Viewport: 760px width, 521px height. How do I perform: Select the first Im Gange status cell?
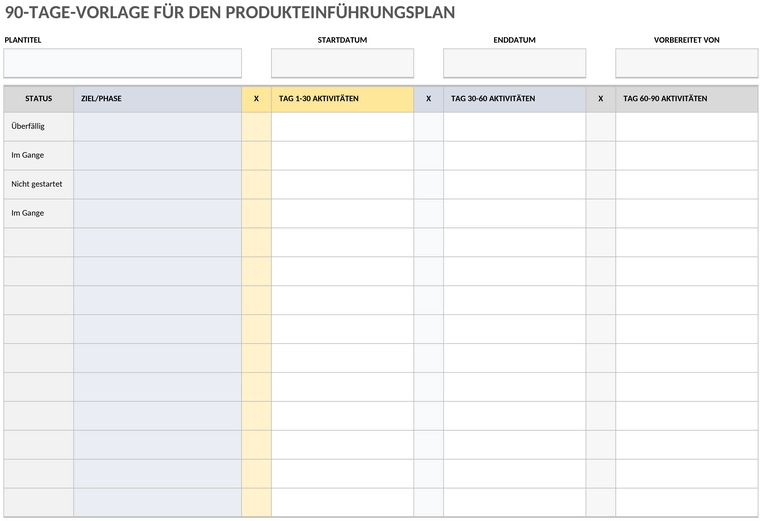39,156
